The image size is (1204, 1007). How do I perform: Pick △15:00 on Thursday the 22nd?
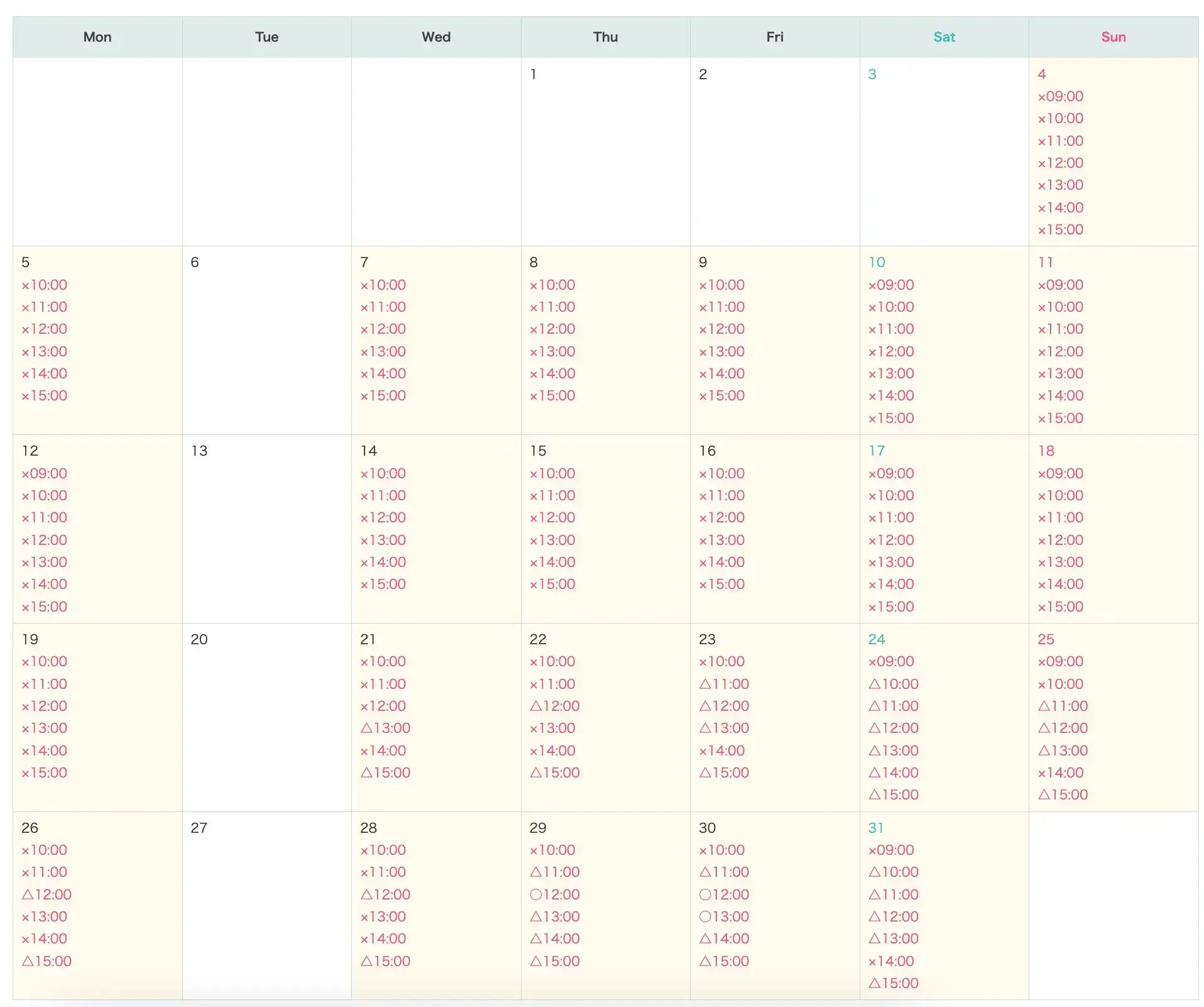click(x=554, y=772)
